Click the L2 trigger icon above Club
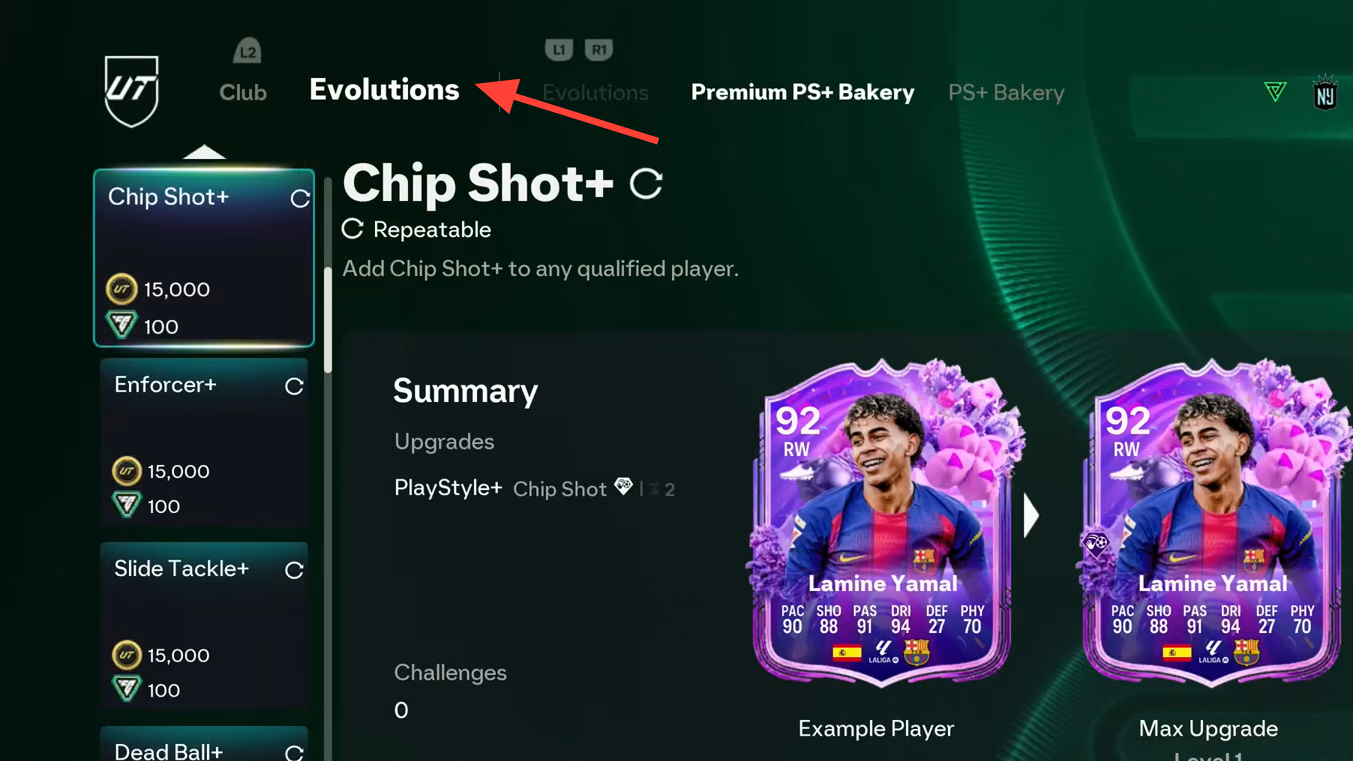The width and height of the screenshot is (1353, 761). 247,50
